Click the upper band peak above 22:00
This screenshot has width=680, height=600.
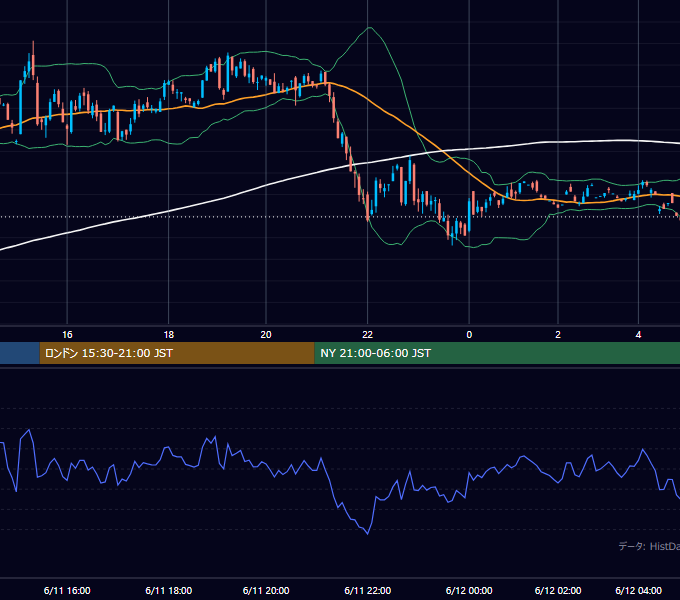369,28
